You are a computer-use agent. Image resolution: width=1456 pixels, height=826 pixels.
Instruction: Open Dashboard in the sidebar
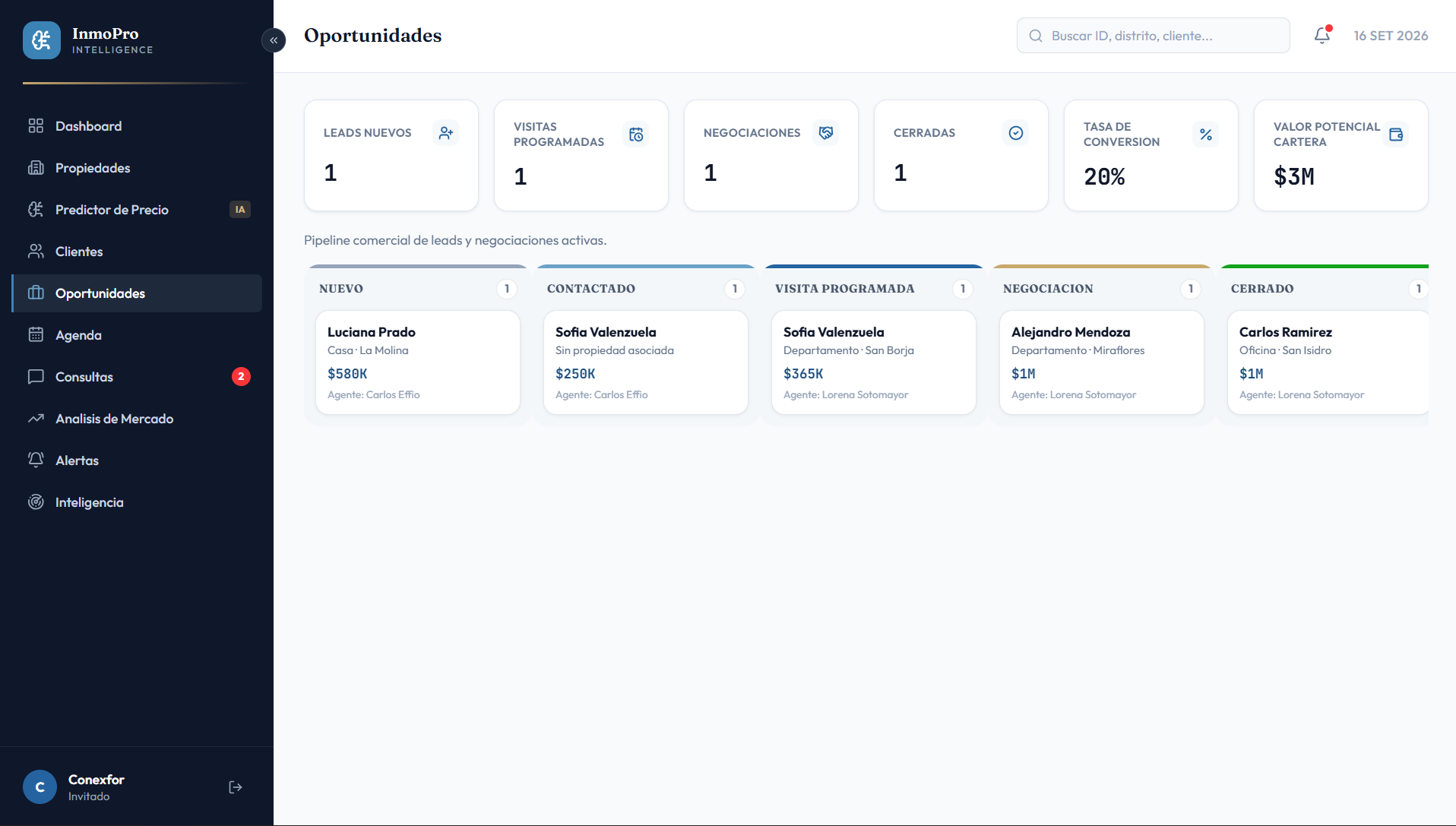tap(137, 126)
